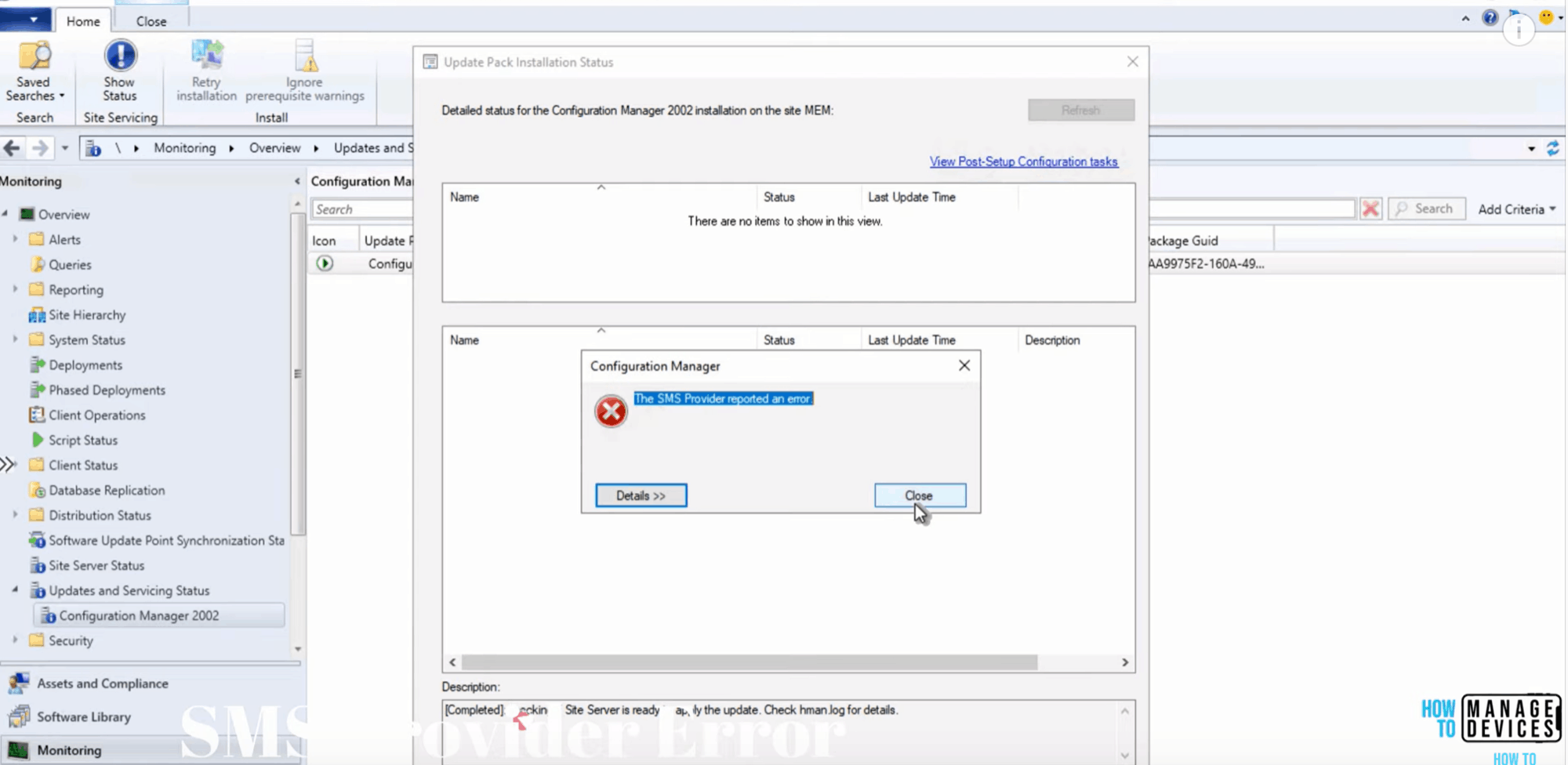Screen dimensions: 1568x765
Task: Select Script Status node
Action: point(82,440)
